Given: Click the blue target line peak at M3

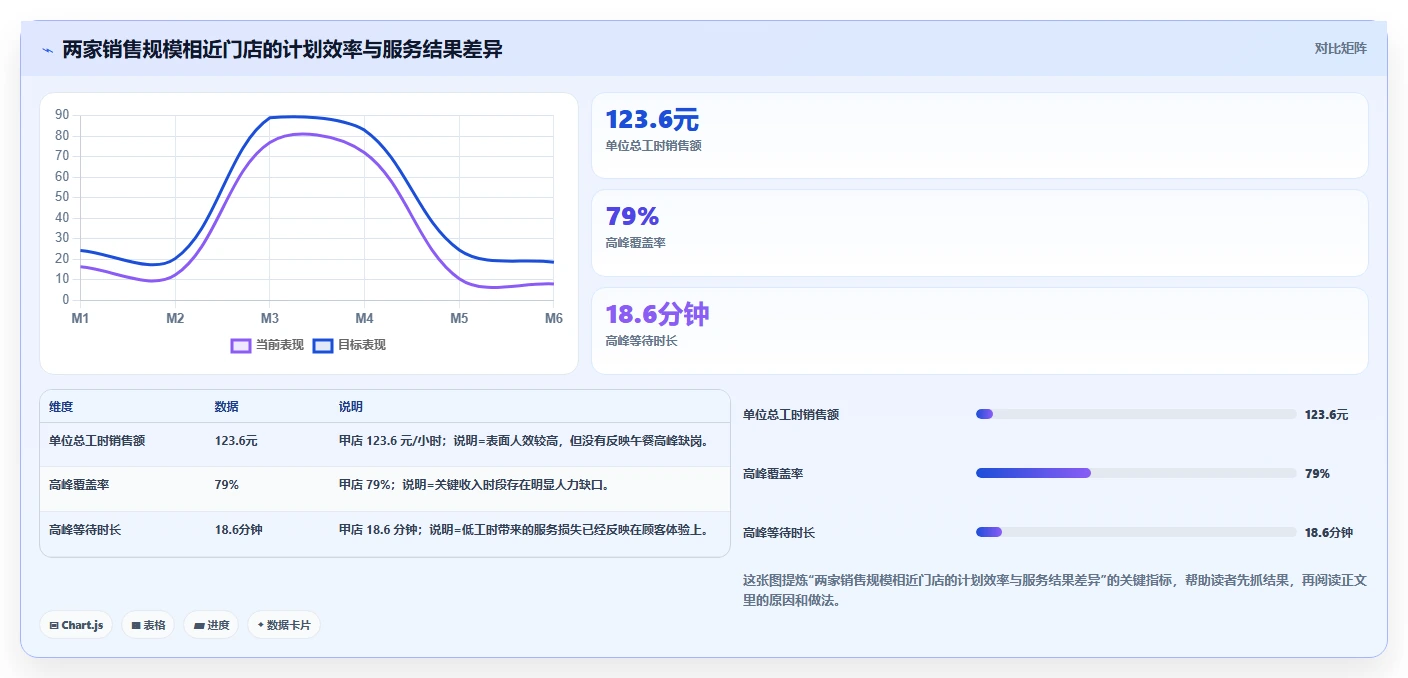Looking at the screenshot, I should point(270,118).
